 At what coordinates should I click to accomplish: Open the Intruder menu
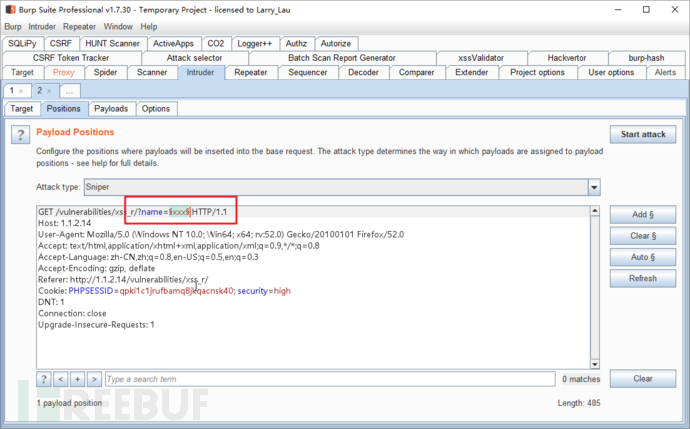[42, 27]
